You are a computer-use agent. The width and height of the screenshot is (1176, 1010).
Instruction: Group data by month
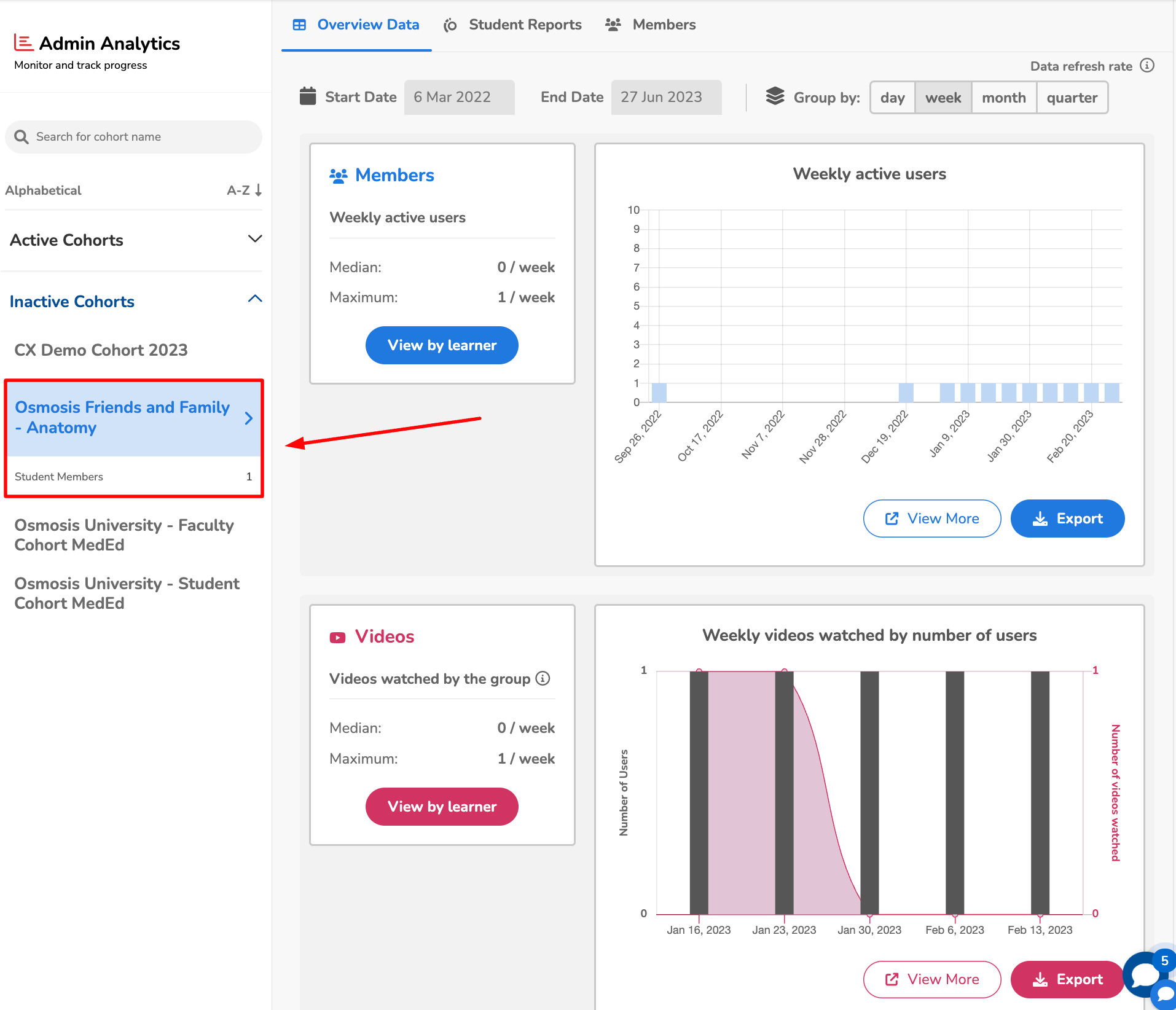click(x=1004, y=98)
